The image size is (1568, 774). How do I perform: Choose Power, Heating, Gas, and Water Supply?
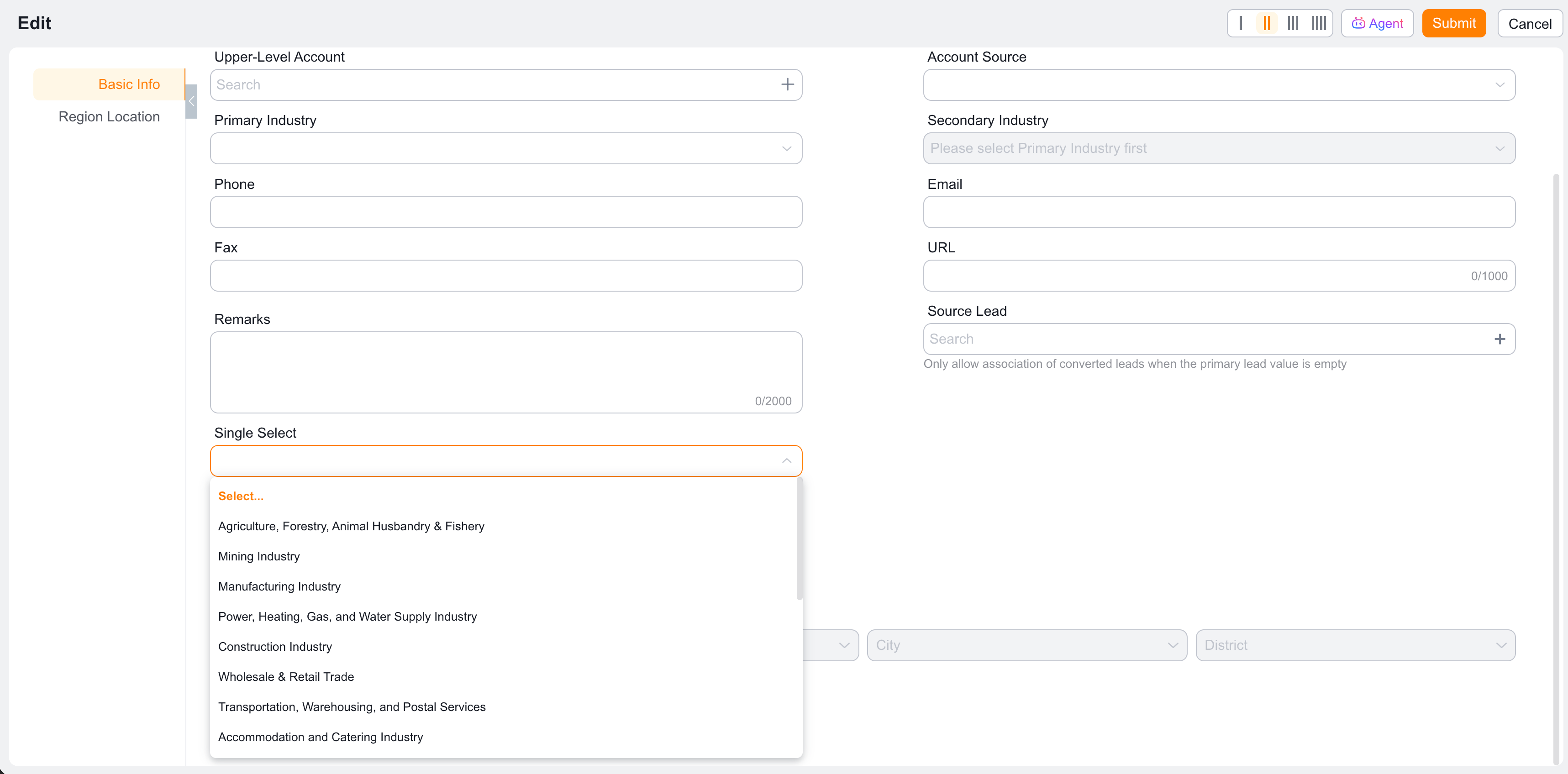pyautogui.click(x=503, y=617)
